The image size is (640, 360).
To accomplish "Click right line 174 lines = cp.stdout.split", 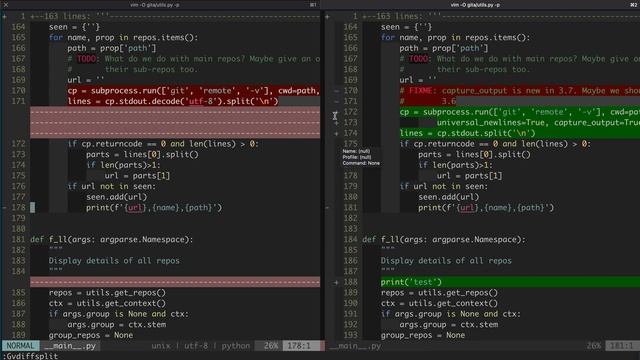I will 467,133.
